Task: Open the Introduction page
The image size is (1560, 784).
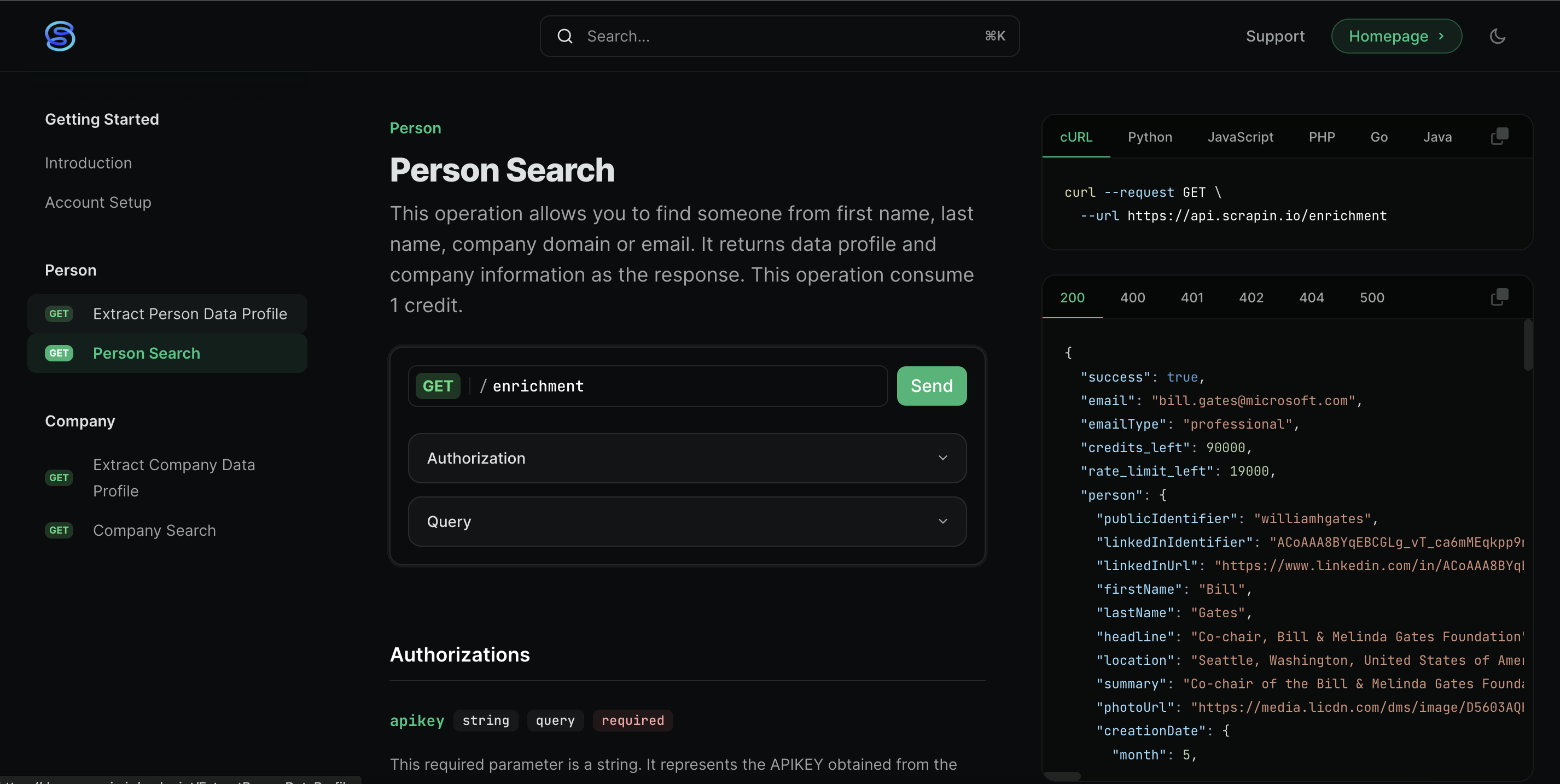Action: point(89,163)
